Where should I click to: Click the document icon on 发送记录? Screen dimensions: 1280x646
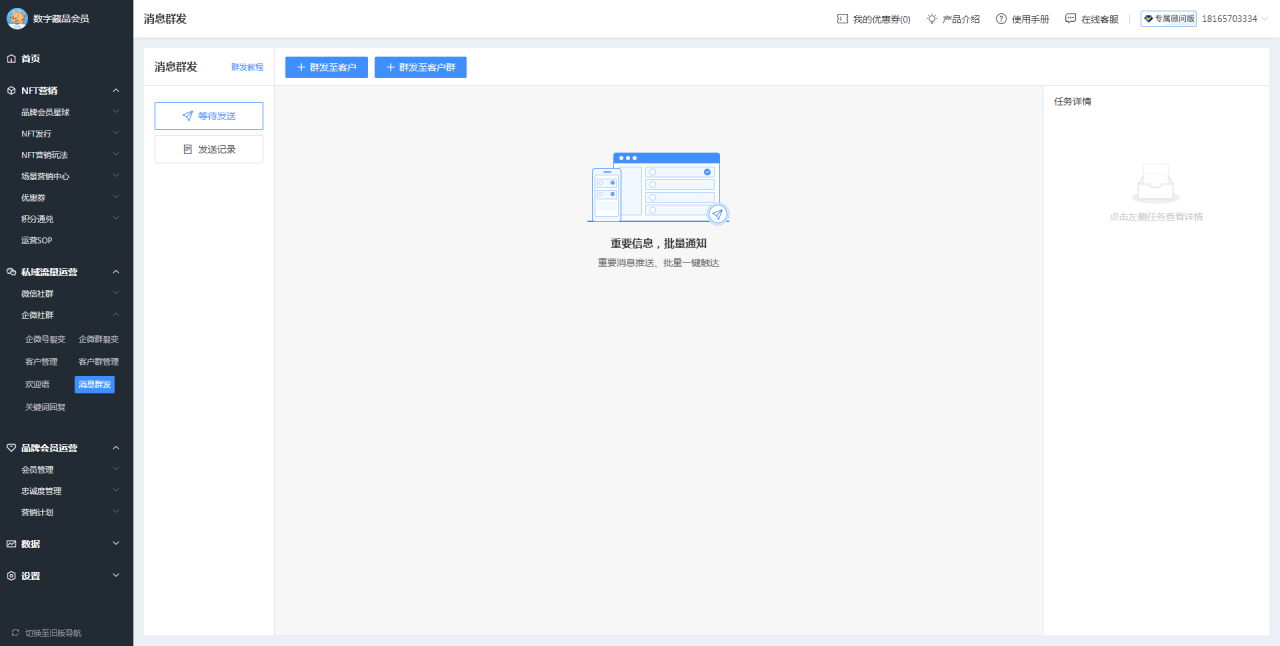[x=190, y=149]
